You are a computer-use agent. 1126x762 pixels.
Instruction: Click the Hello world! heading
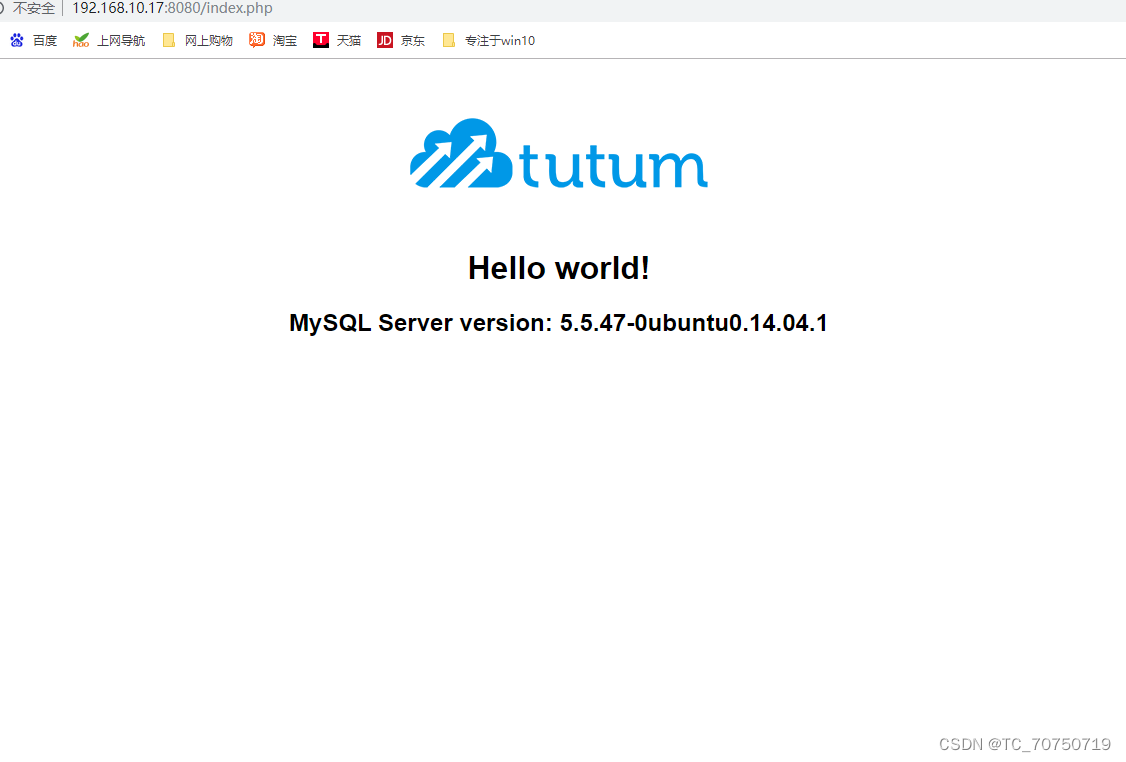point(559,268)
